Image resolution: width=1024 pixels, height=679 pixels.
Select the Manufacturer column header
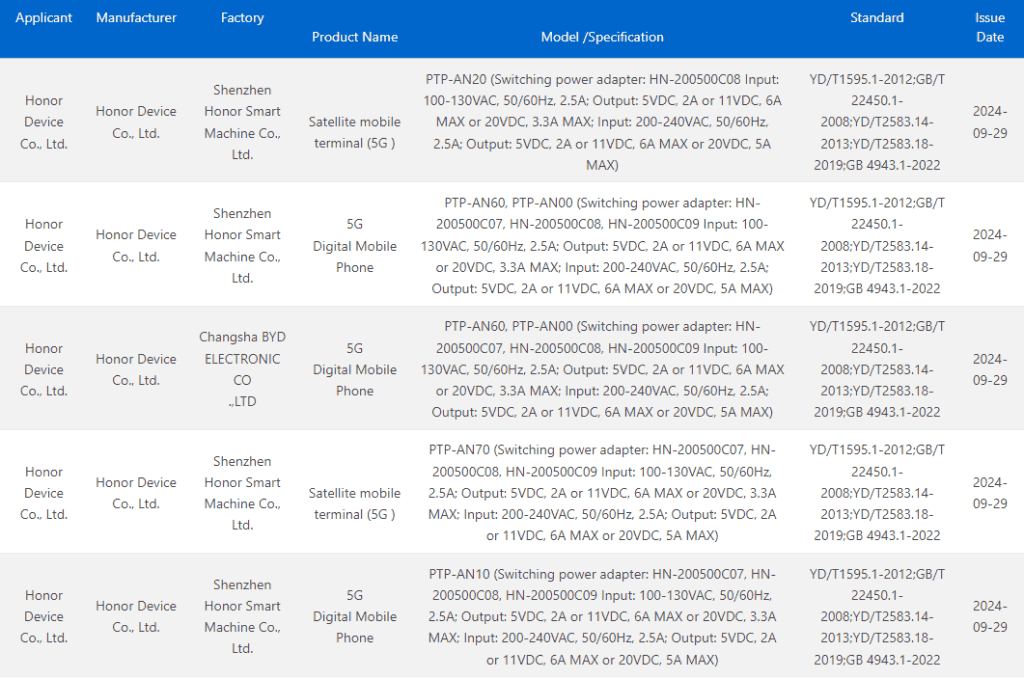[136, 18]
